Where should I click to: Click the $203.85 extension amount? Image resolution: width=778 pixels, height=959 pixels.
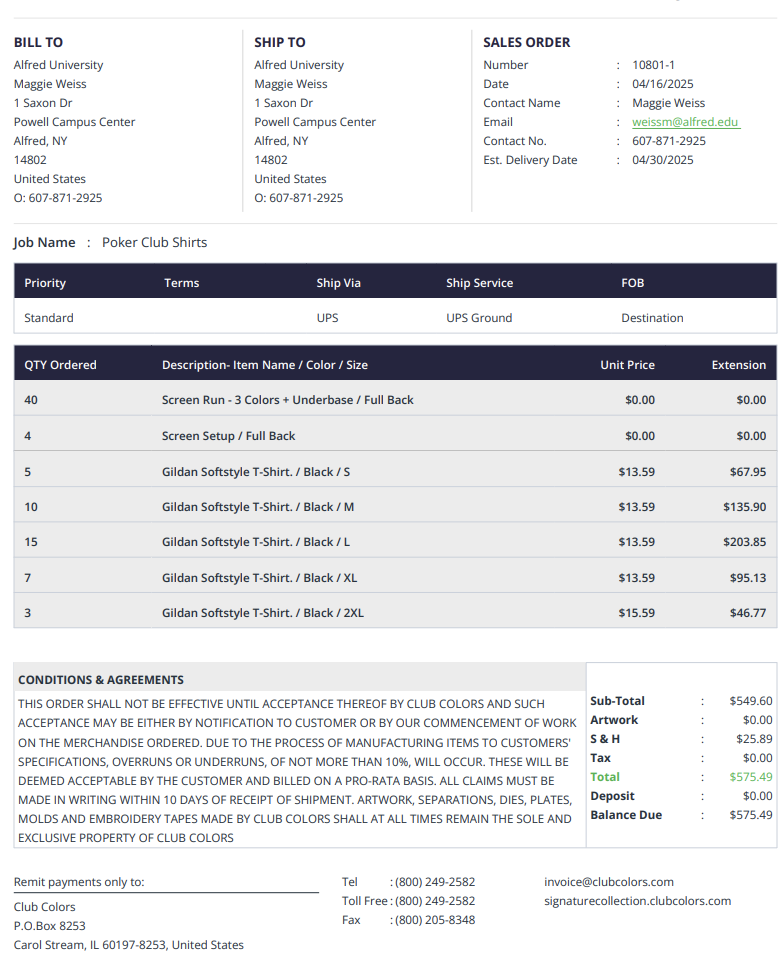(x=744, y=542)
